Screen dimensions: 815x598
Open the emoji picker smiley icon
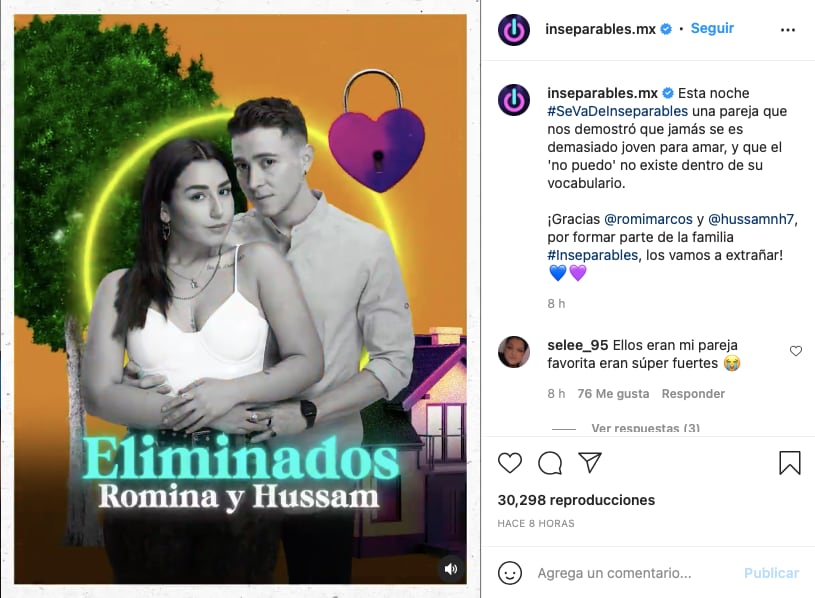[x=509, y=573]
